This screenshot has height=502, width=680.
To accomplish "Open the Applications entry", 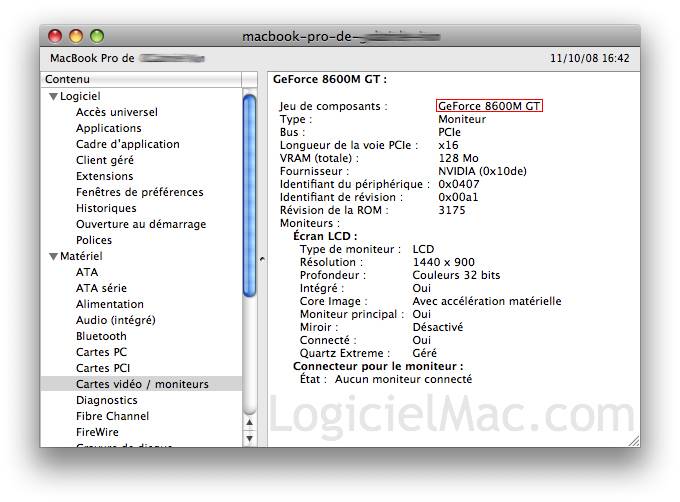I will [108, 128].
